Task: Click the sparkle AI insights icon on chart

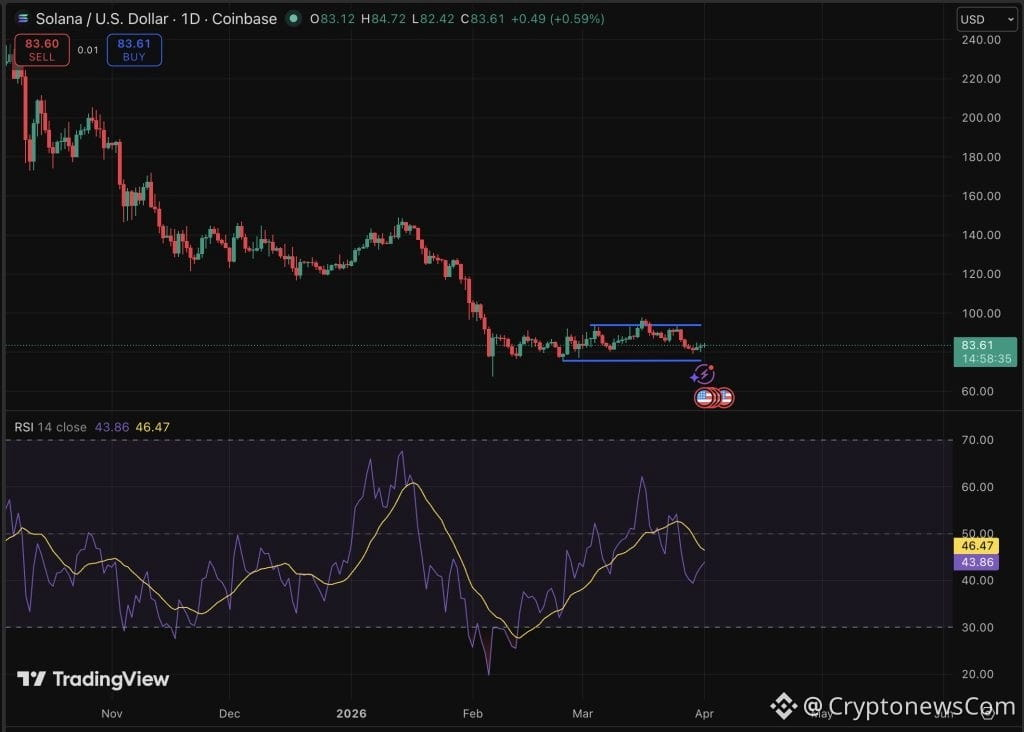Action: tap(704, 374)
